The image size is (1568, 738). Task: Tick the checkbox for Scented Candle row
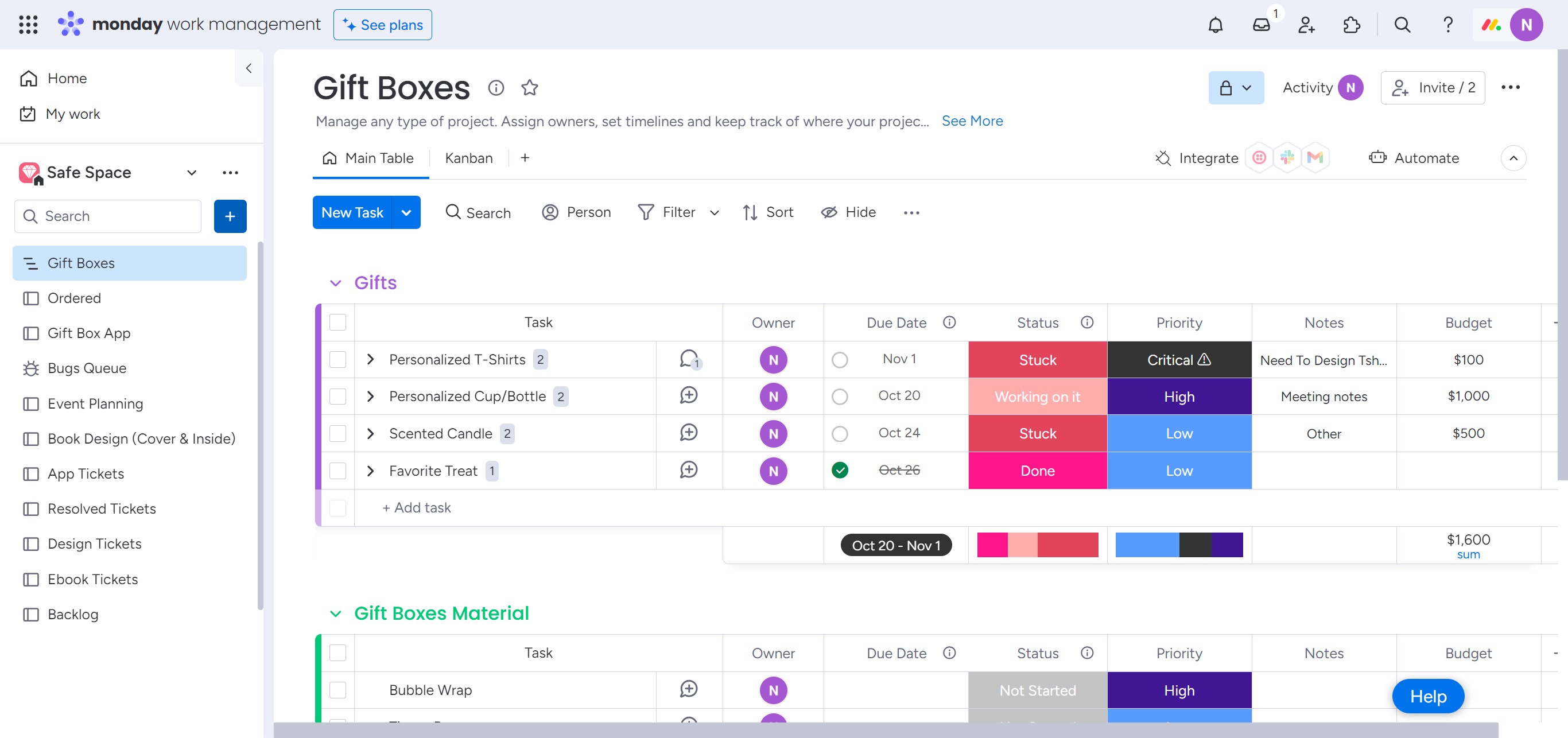coord(338,434)
